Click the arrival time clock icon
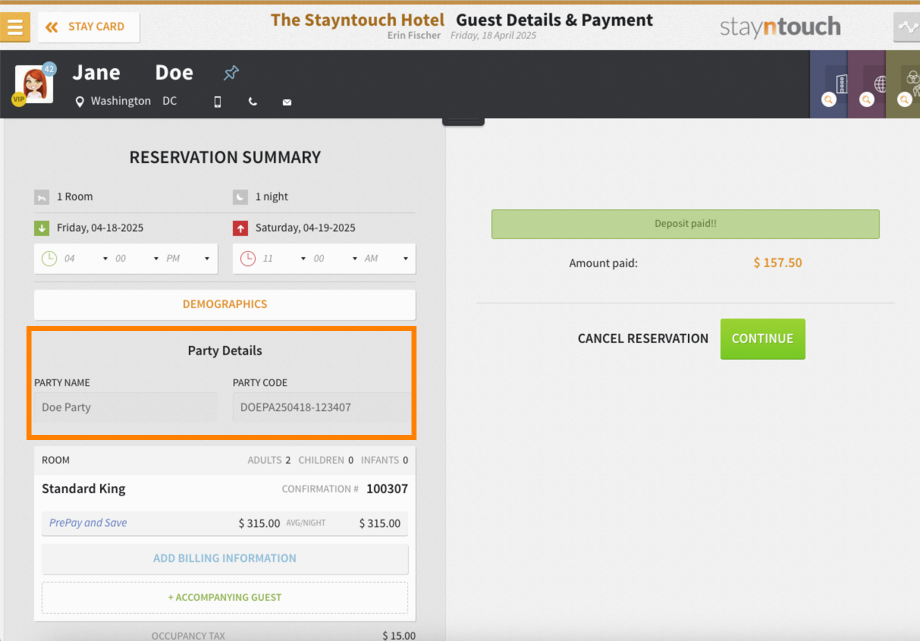 49,258
